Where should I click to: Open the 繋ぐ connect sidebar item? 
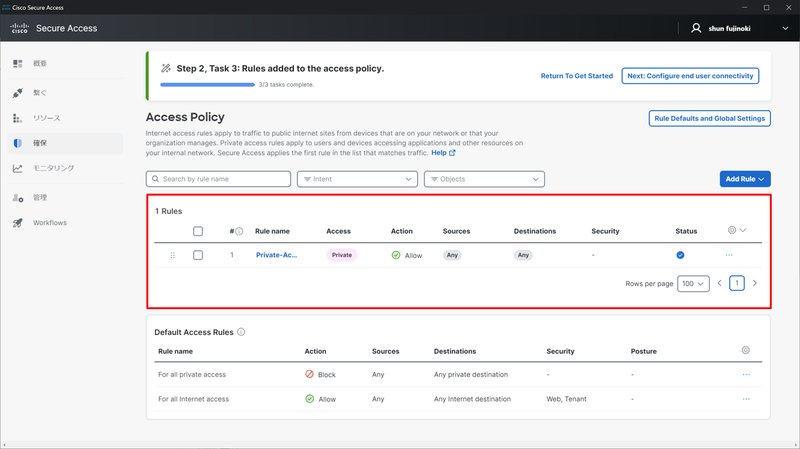point(65,93)
